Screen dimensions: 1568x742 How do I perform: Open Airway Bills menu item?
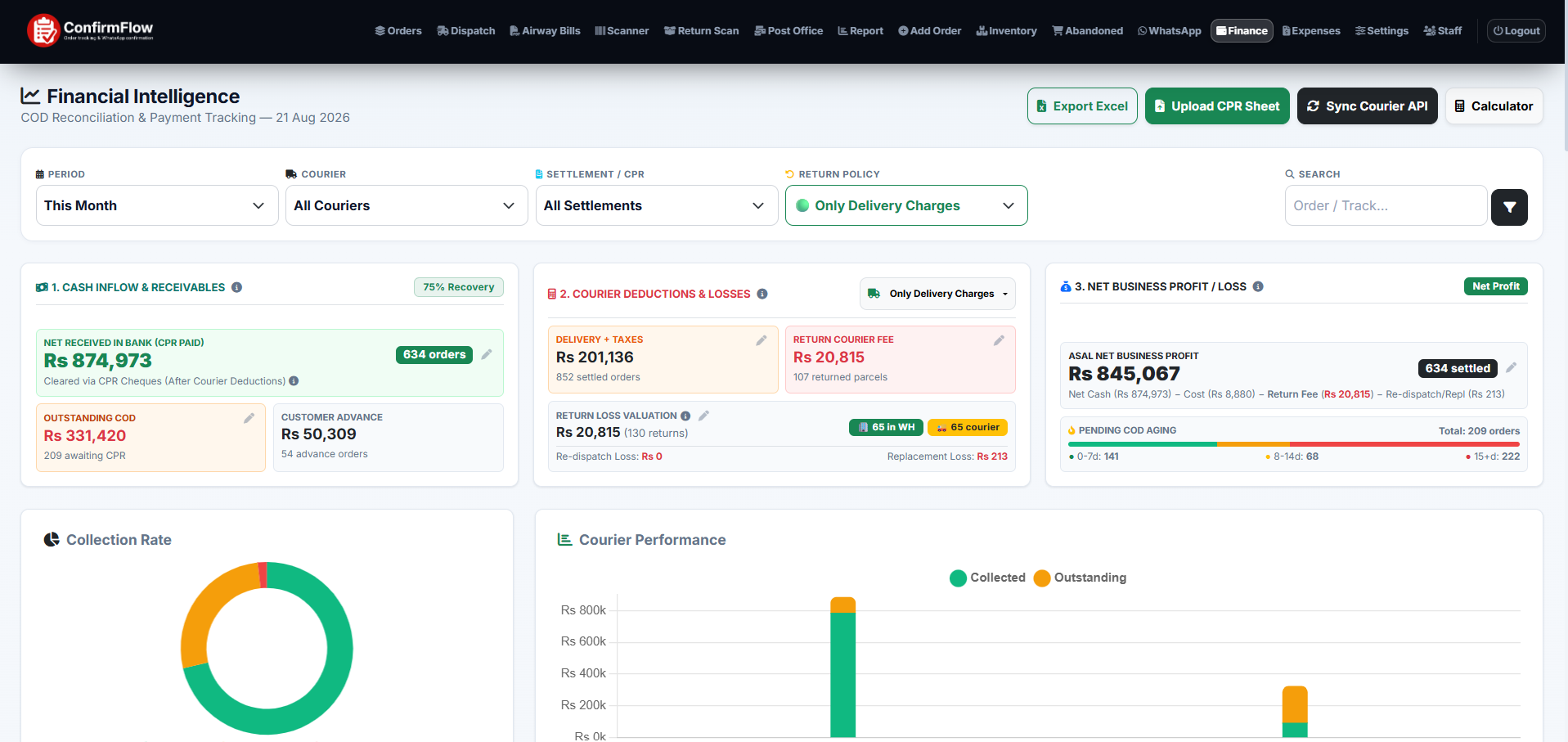(545, 31)
